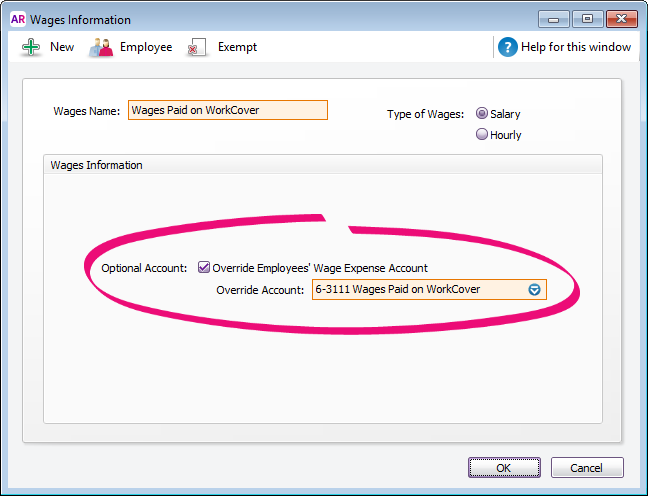The height and width of the screenshot is (496, 648).
Task: Open the Employee toolbar item label
Action: [146, 47]
